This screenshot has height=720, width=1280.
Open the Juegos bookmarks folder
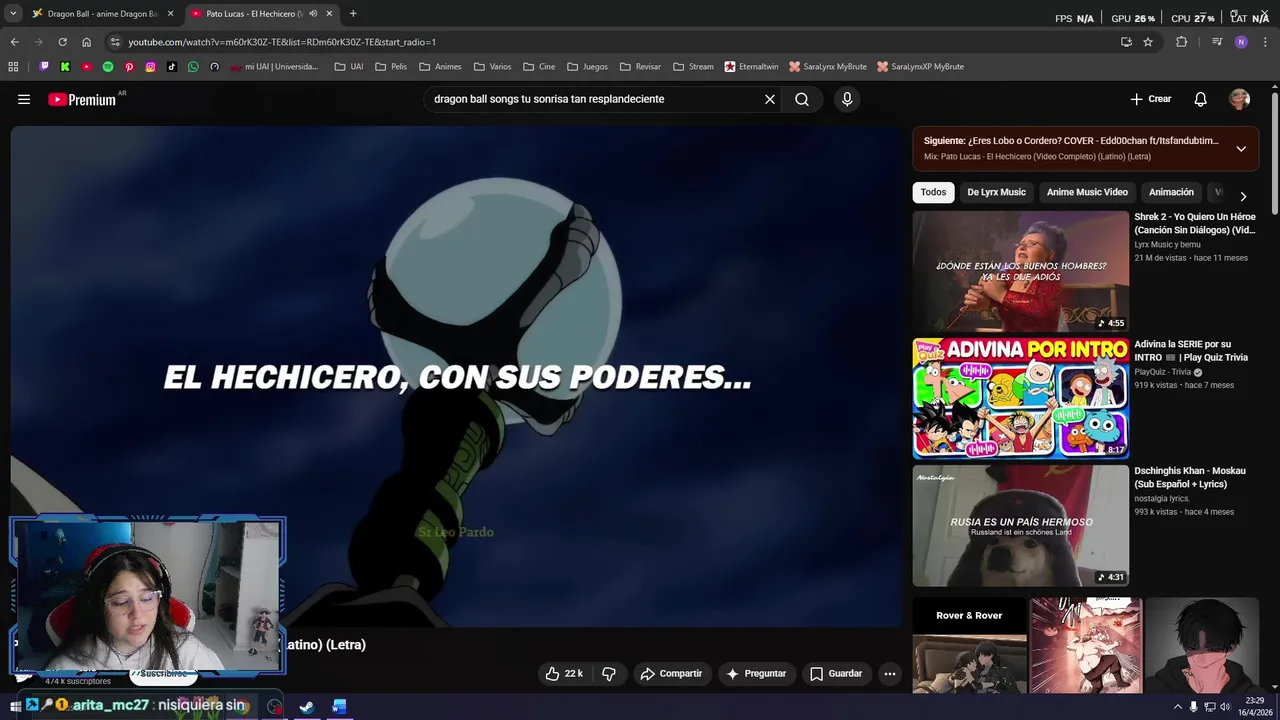(587, 67)
